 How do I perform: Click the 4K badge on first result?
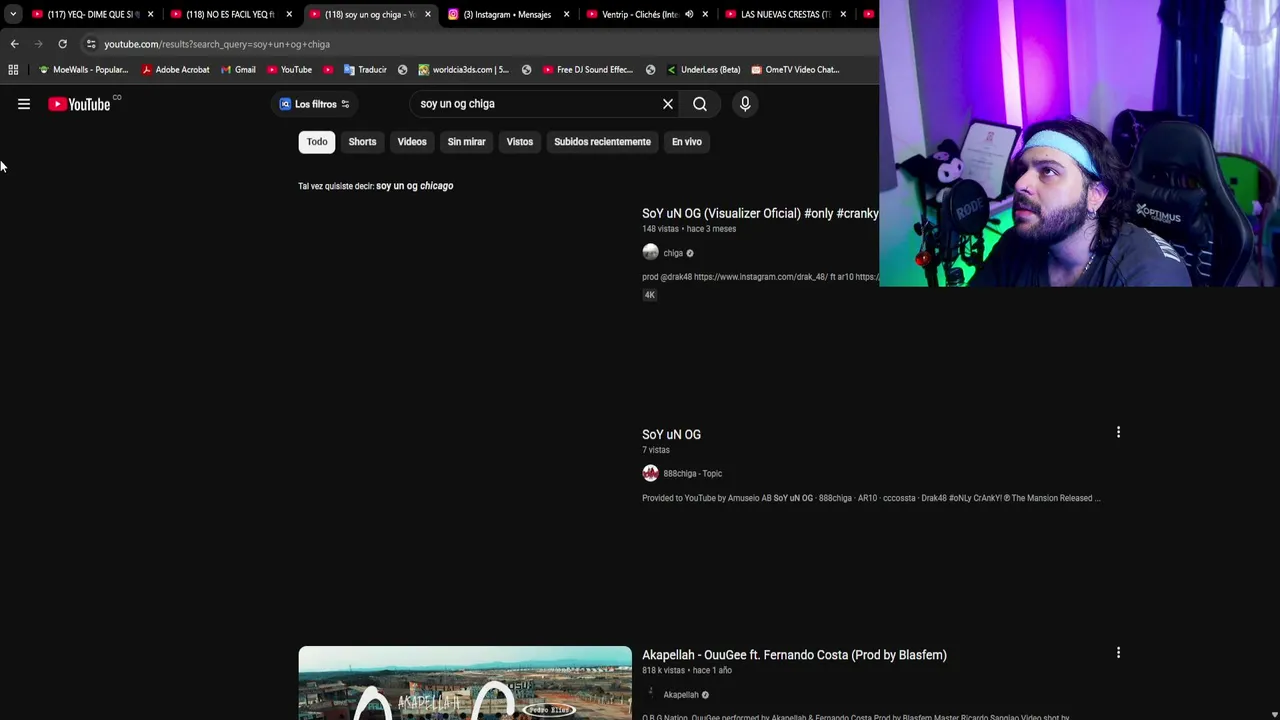coord(649,295)
